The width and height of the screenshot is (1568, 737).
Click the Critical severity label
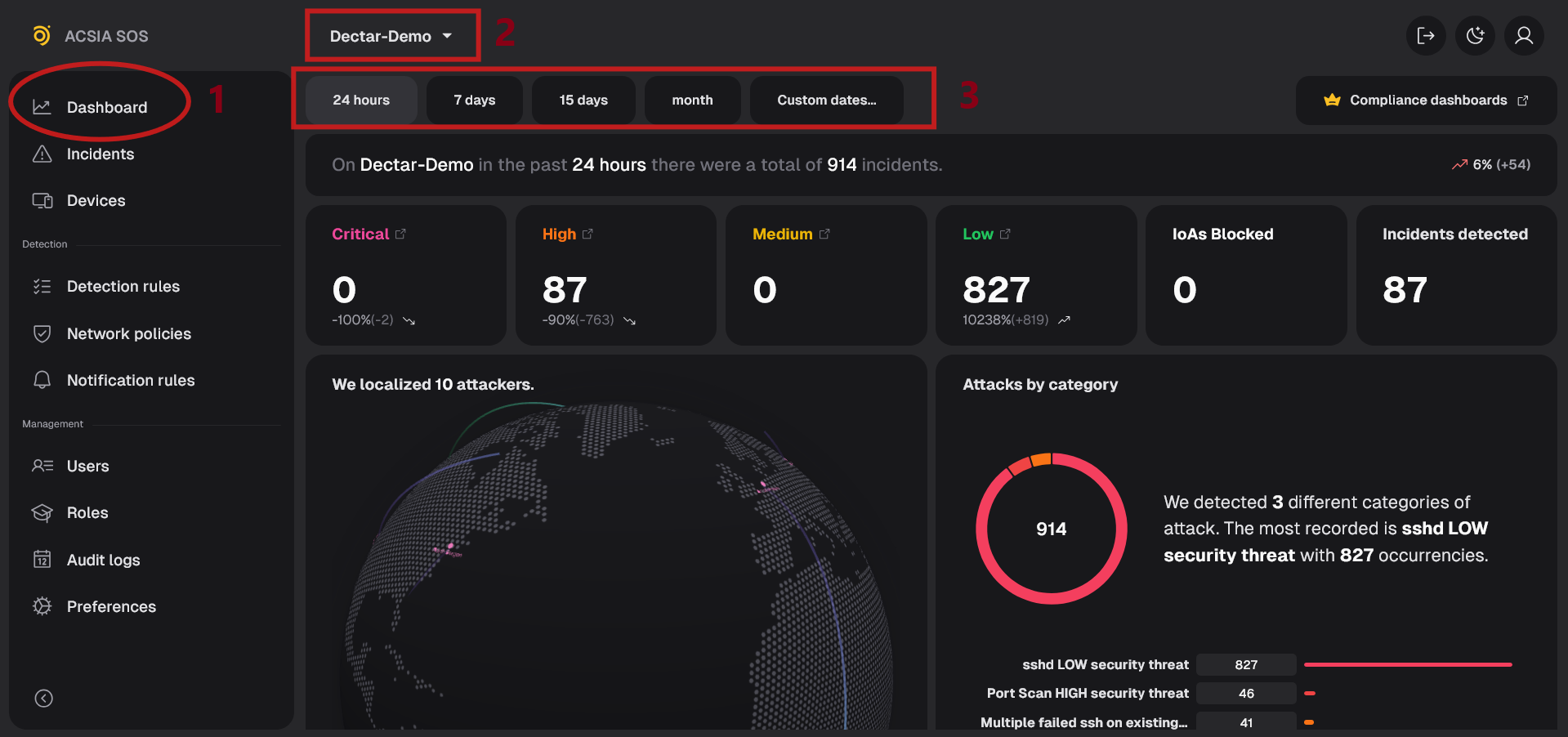pyautogui.click(x=360, y=234)
